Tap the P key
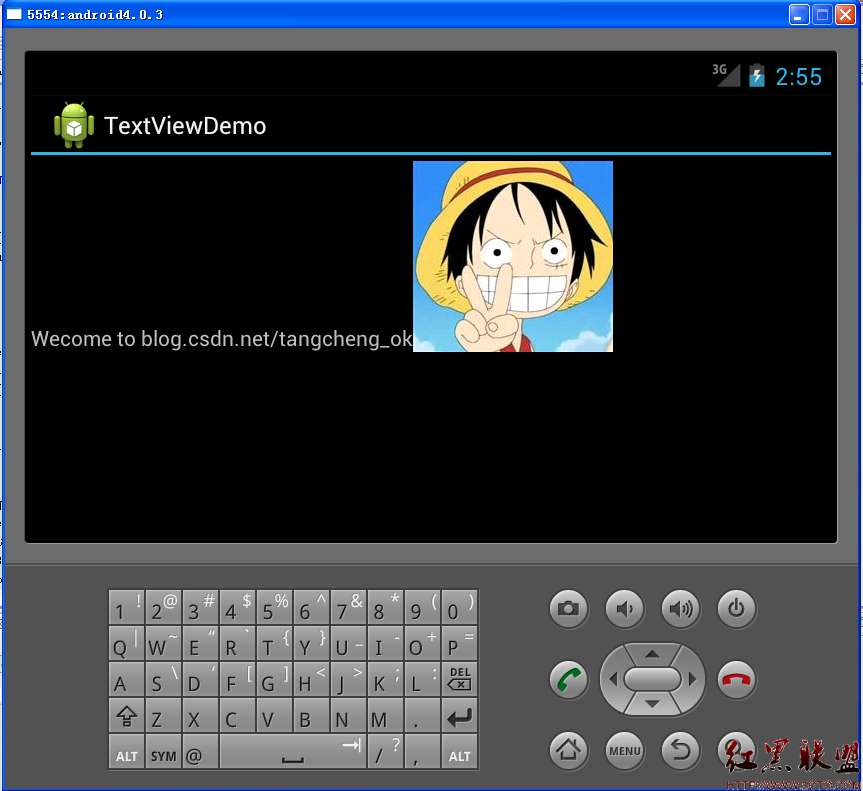 (x=460, y=643)
